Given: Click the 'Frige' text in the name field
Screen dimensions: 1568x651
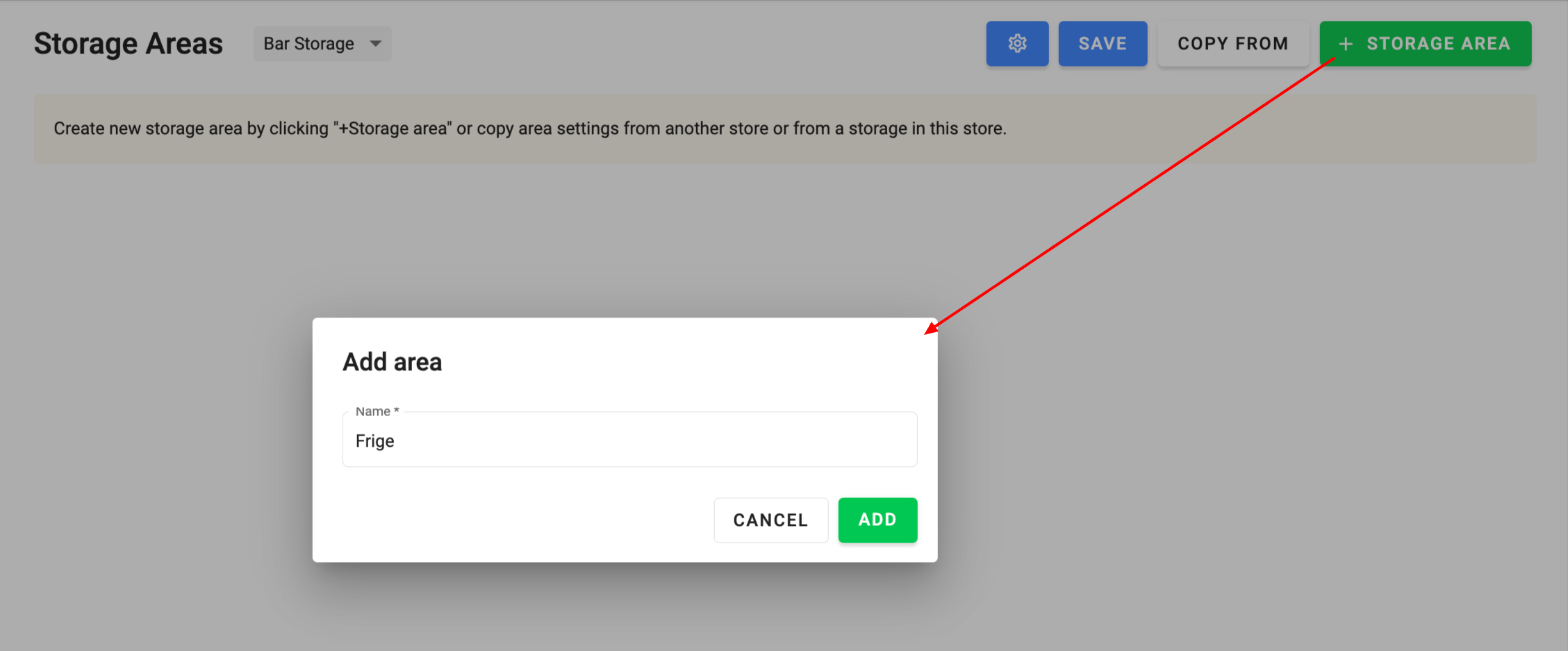Looking at the screenshot, I should [x=375, y=441].
